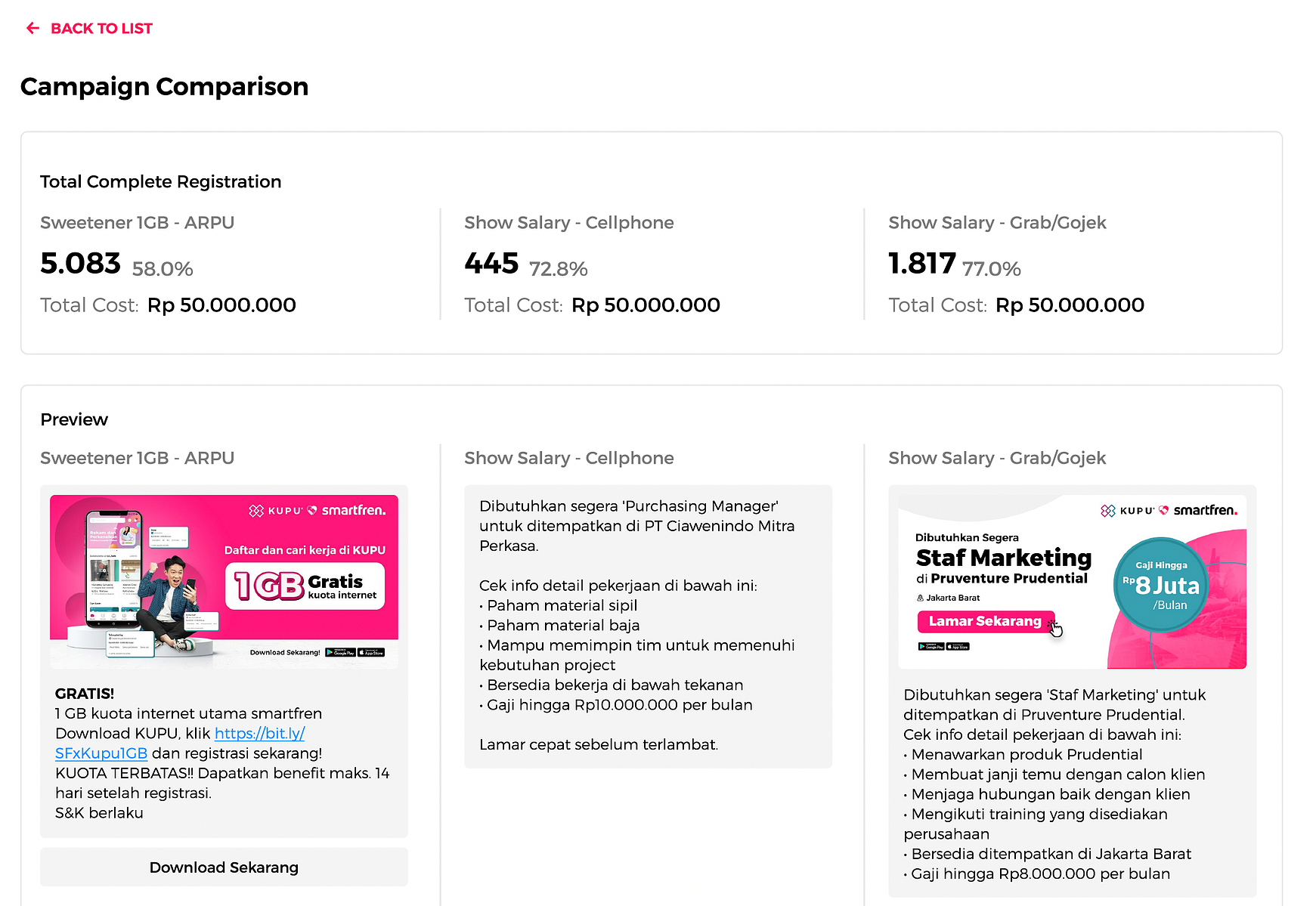
Task: Click the 1GB Gratis kuota internet badge
Action: pyautogui.click(x=305, y=586)
